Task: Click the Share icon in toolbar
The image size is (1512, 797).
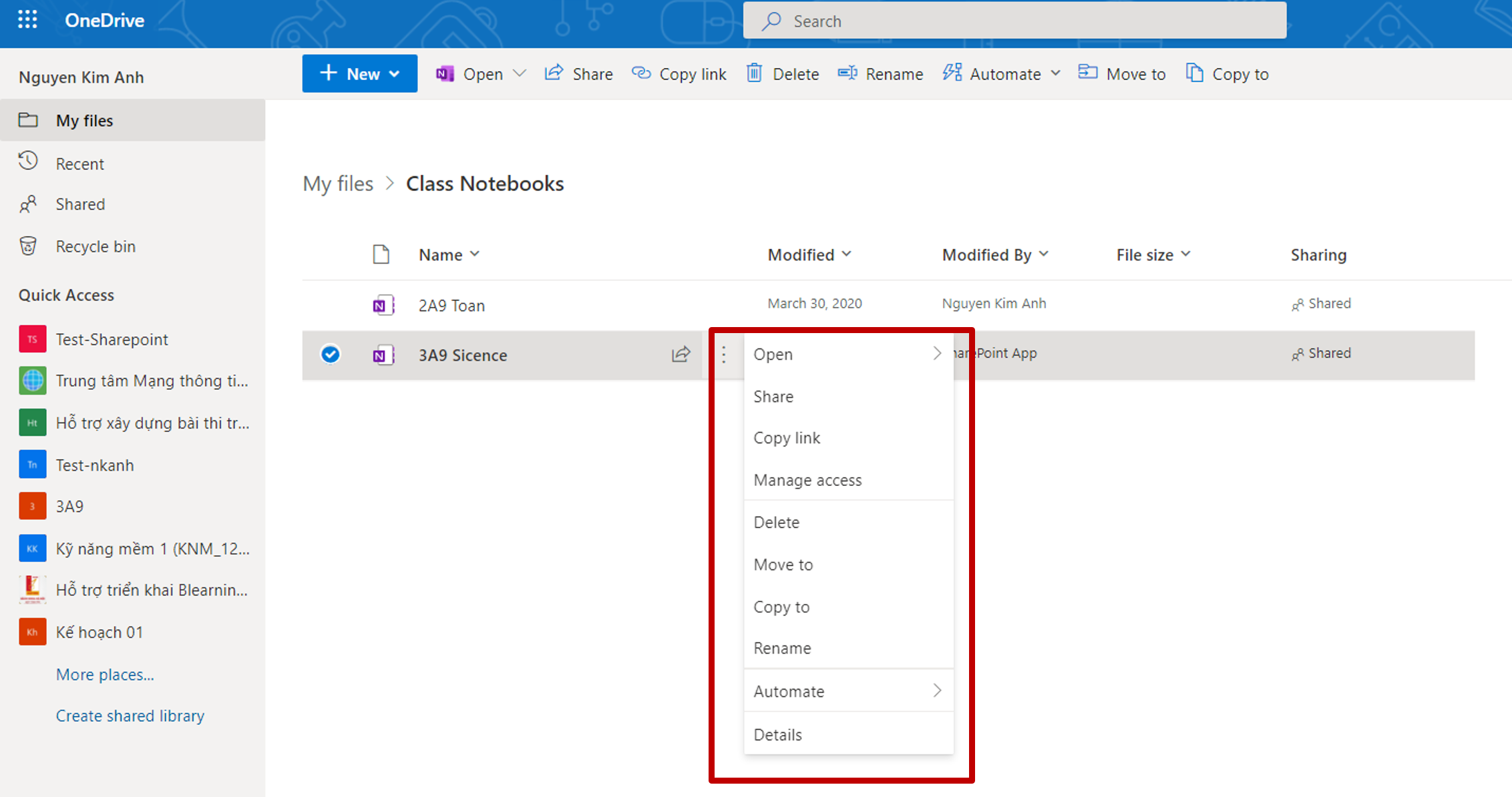Action: click(554, 73)
